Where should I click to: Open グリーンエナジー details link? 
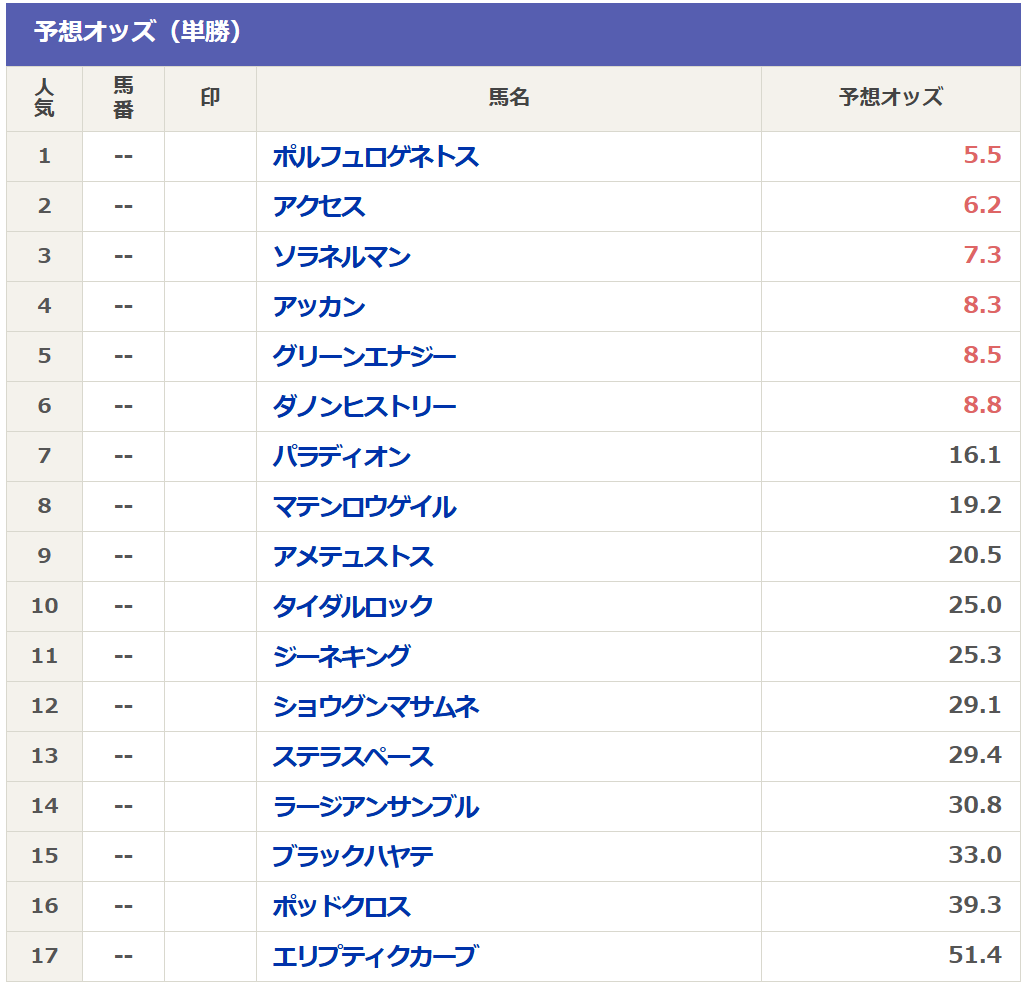click(x=364, y=357)
